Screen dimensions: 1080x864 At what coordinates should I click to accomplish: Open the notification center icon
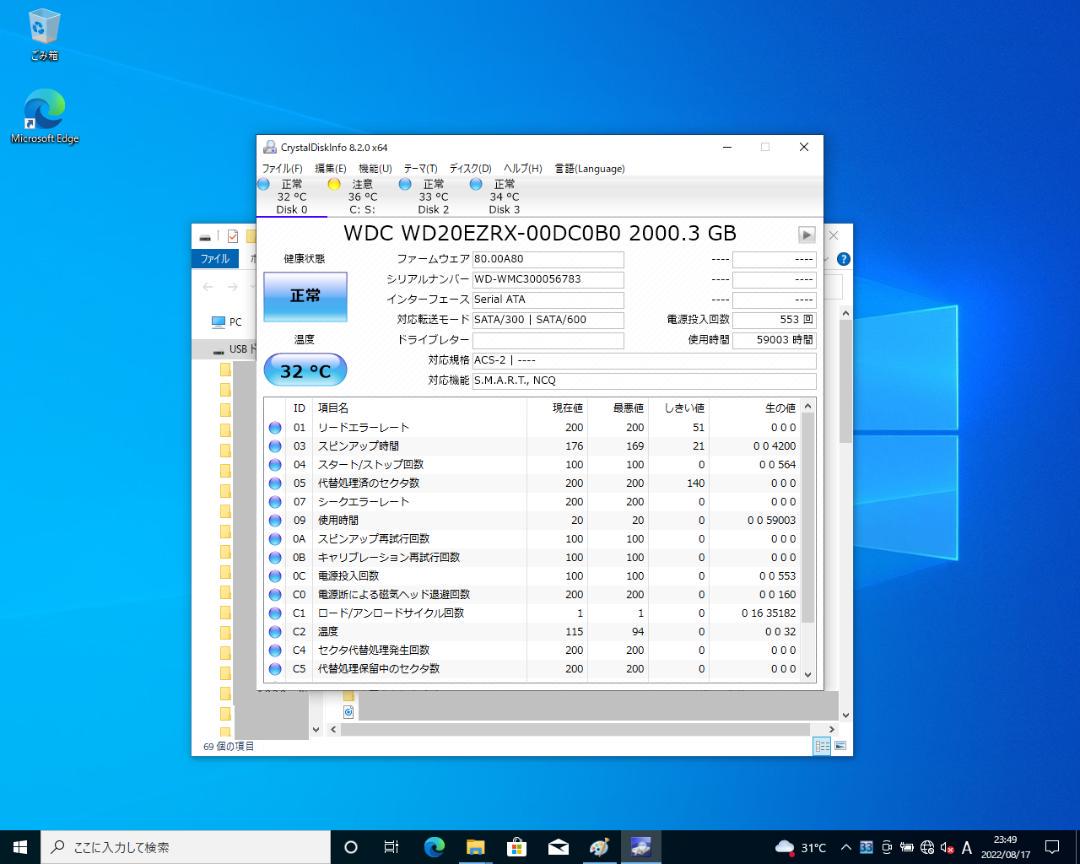[x=1052, y=847]
